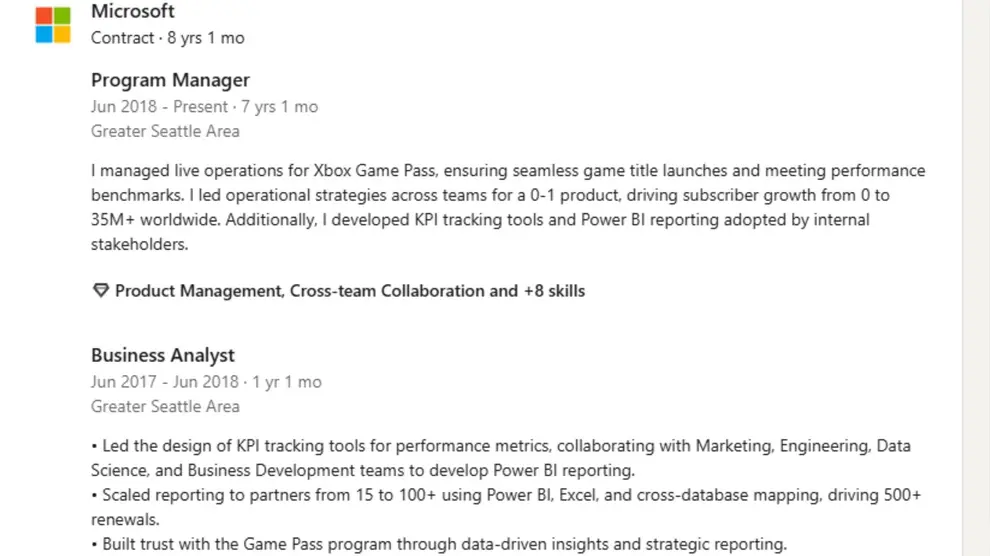990x556 pixels.
Task: Click the word 'renewals.' in second bullet
Action: [125, 520]
